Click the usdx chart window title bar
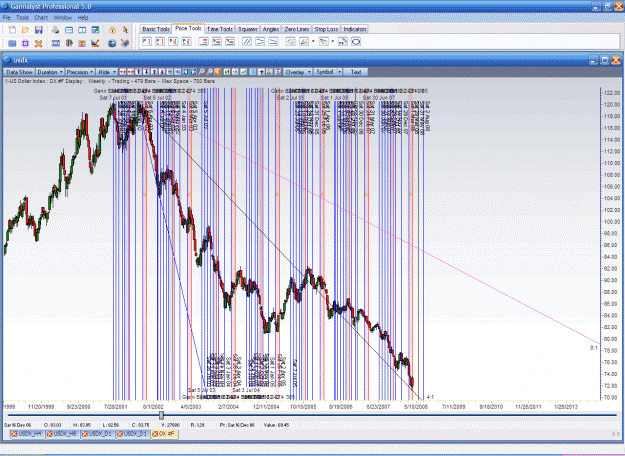Image resolution: width=625 pixels, height=456 pixels. (311, 60)
